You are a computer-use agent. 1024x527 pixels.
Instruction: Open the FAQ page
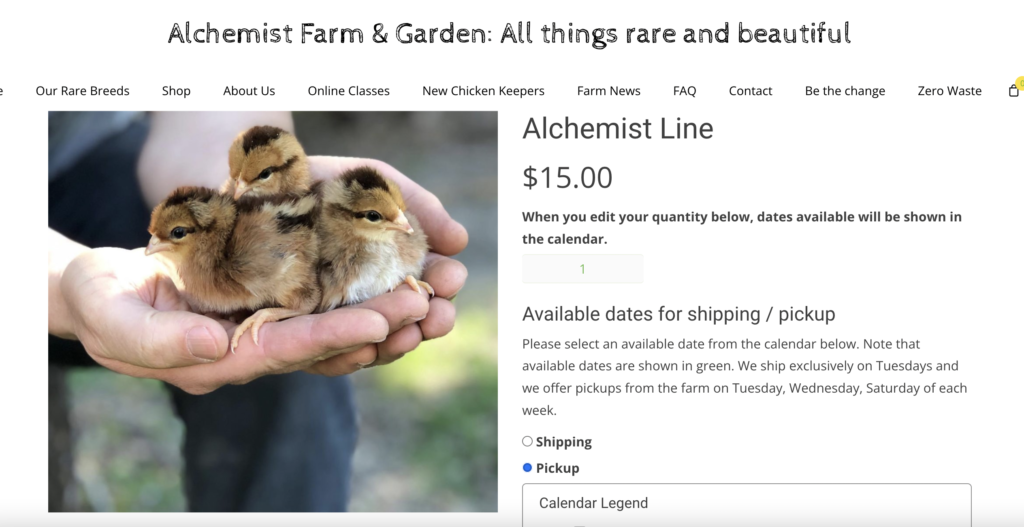684,91
